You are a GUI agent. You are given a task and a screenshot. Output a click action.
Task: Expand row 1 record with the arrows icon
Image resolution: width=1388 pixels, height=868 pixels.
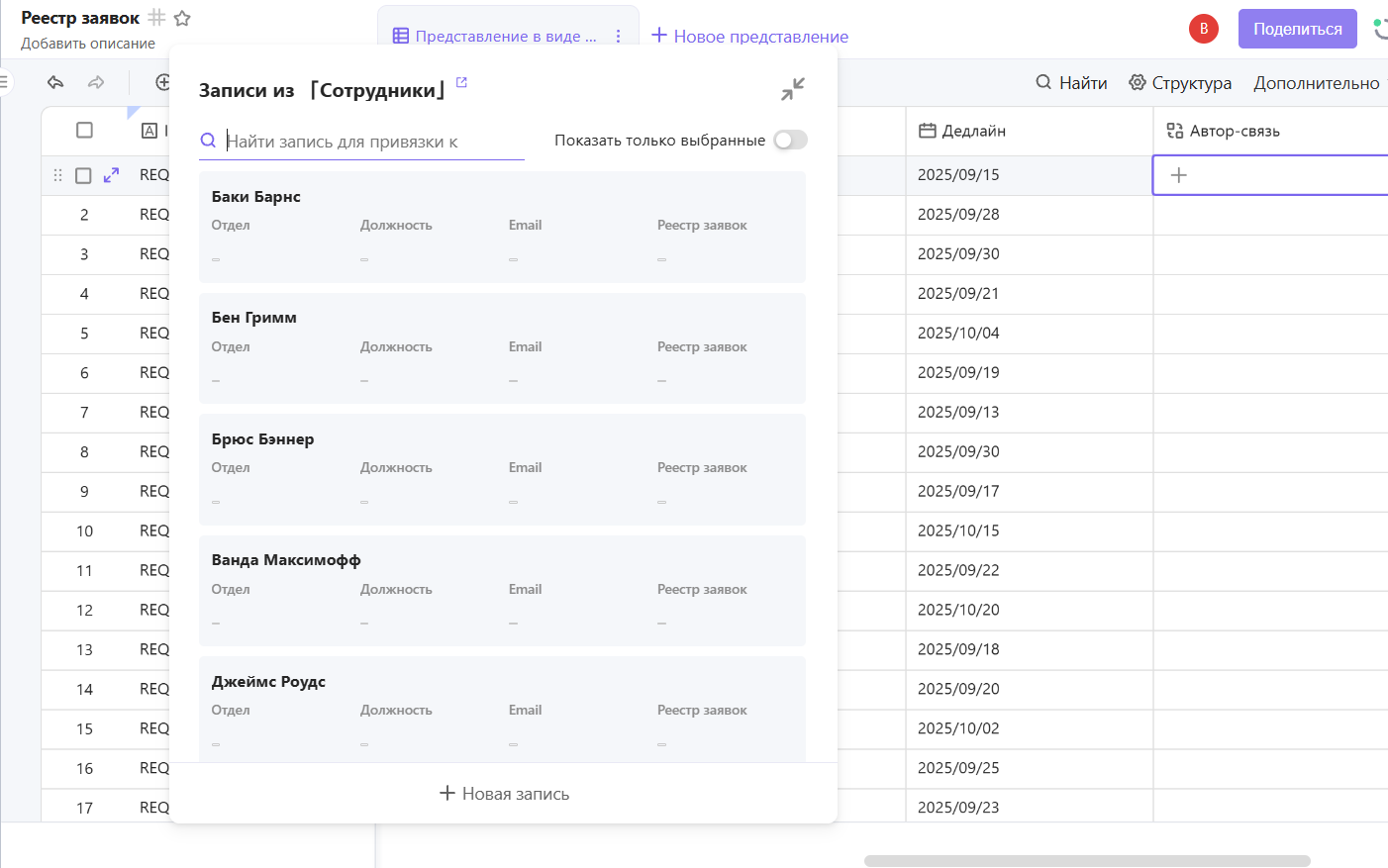pyautogui.click(x=112, y=175)
